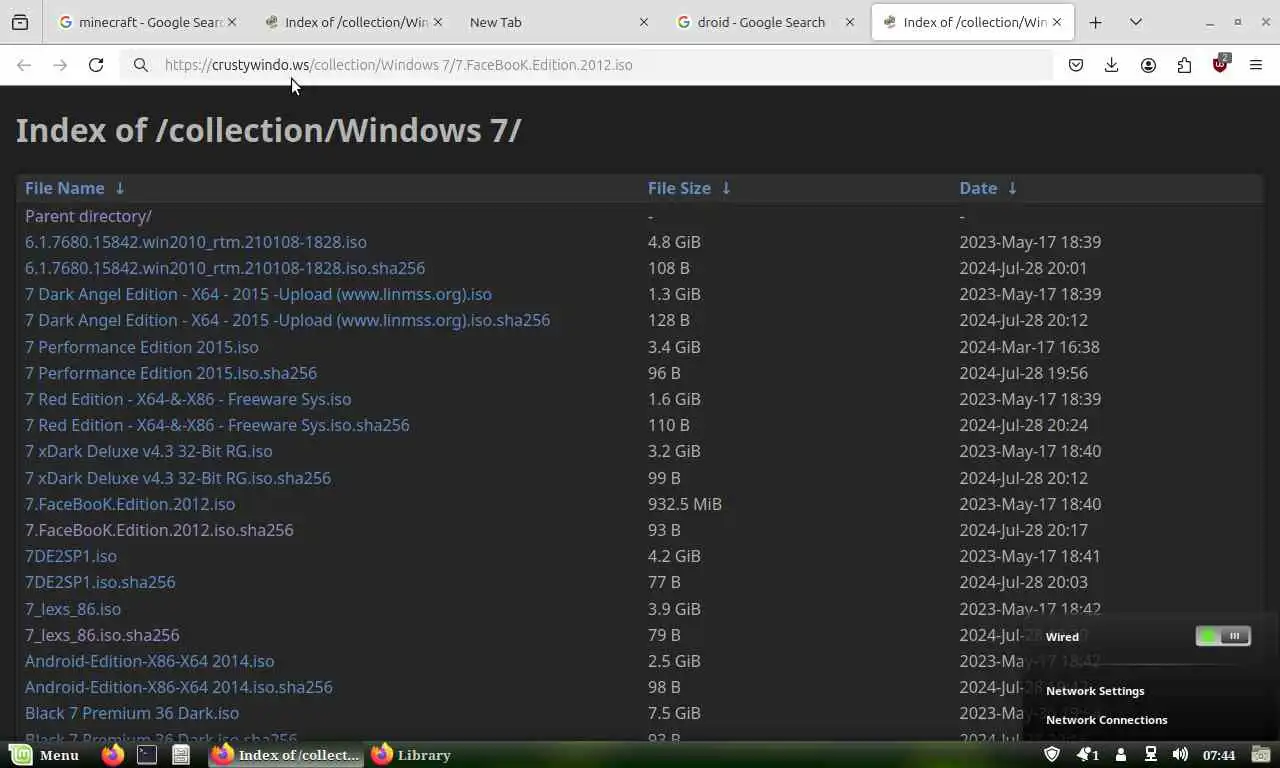Screen dimensions: 1280x768
Task: Click the show desktop folder icon in tray
Action: [1260, 755]
